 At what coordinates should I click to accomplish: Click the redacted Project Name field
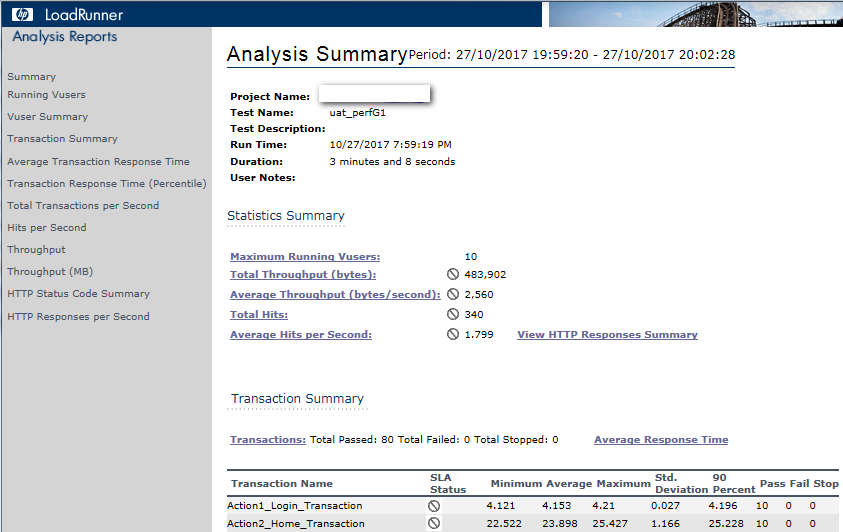click(374, 94)
